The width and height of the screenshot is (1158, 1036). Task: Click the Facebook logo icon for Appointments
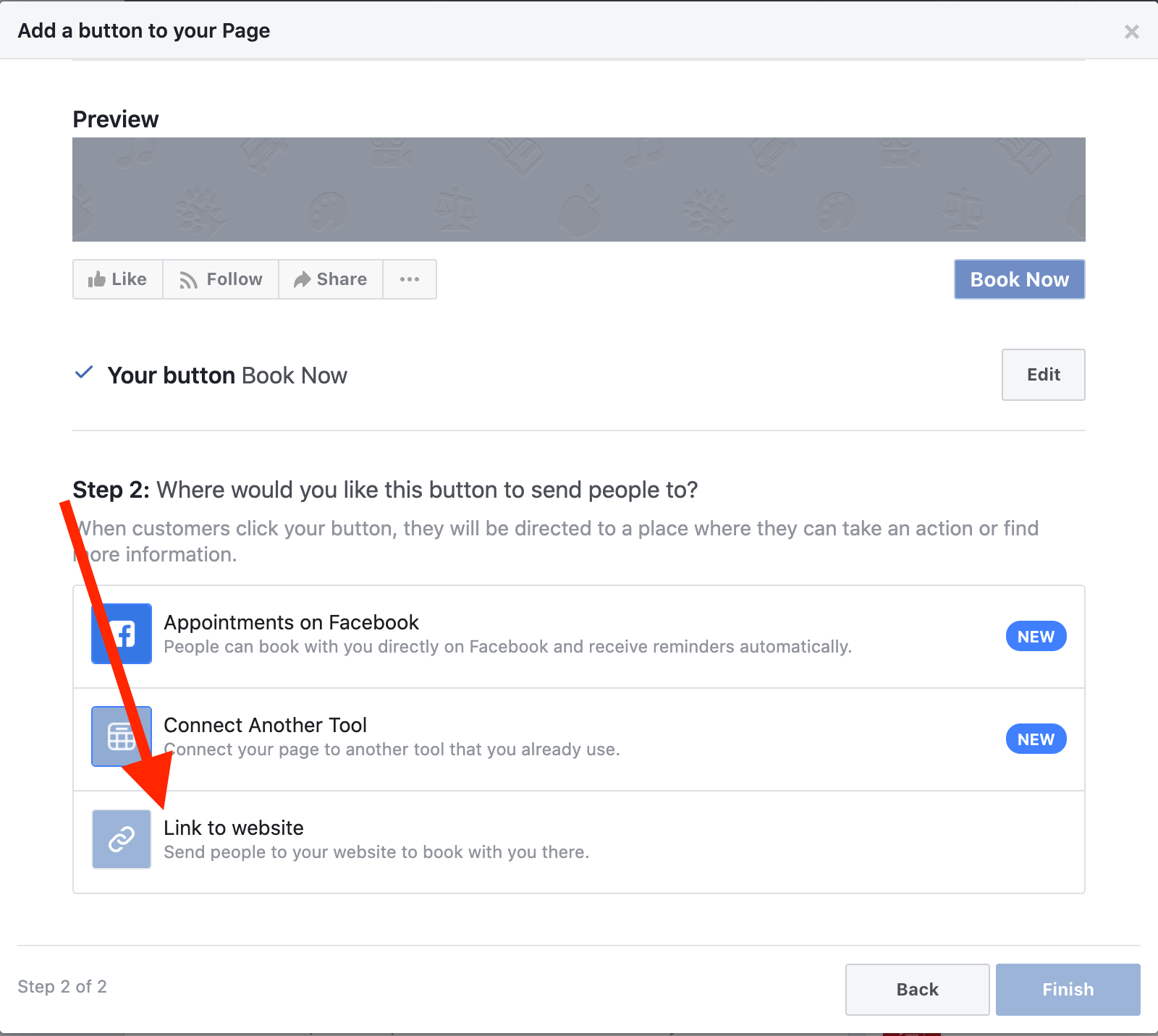pos(122,634)
